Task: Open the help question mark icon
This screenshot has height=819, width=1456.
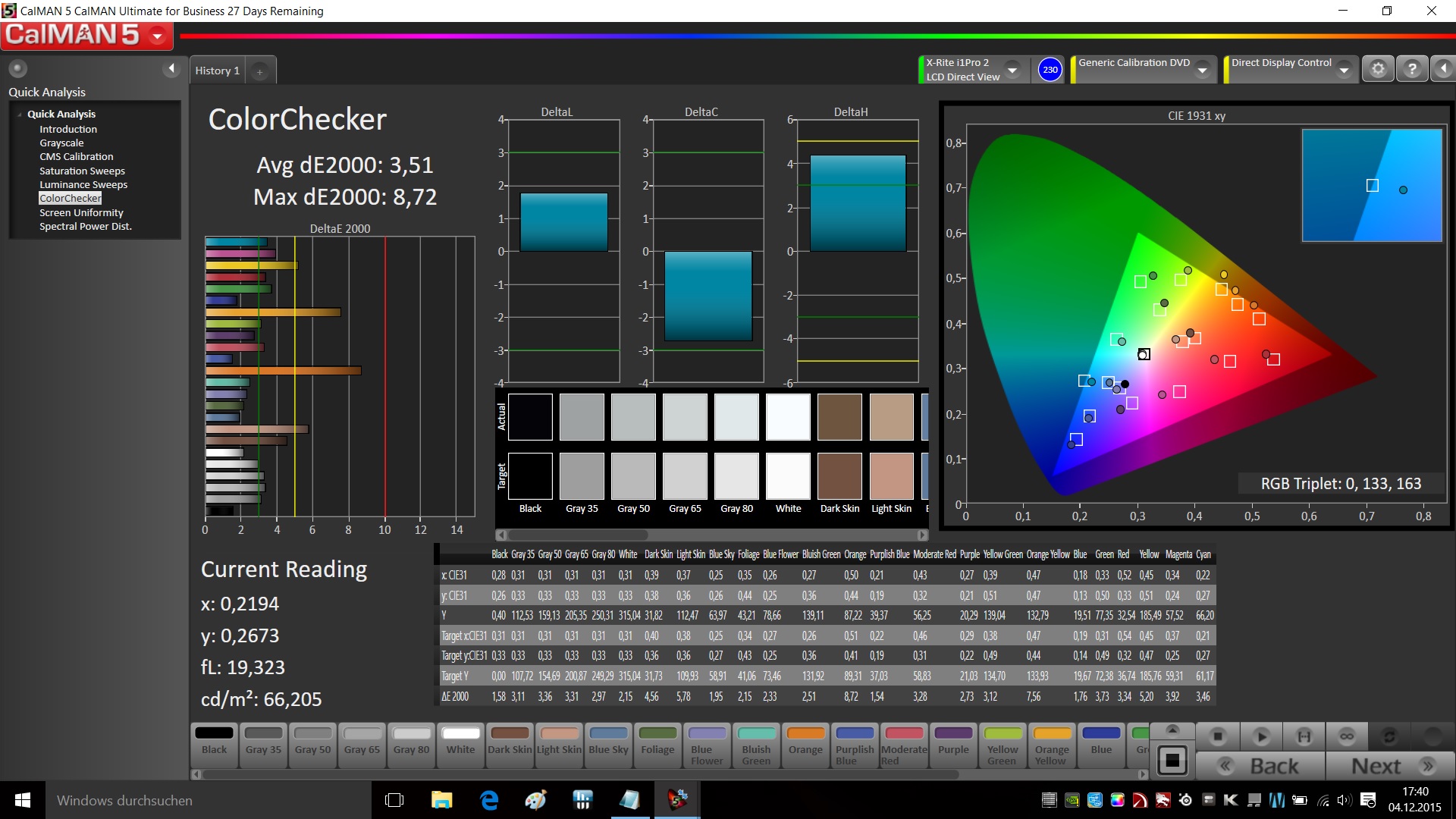Action: tap(1411, 69)
